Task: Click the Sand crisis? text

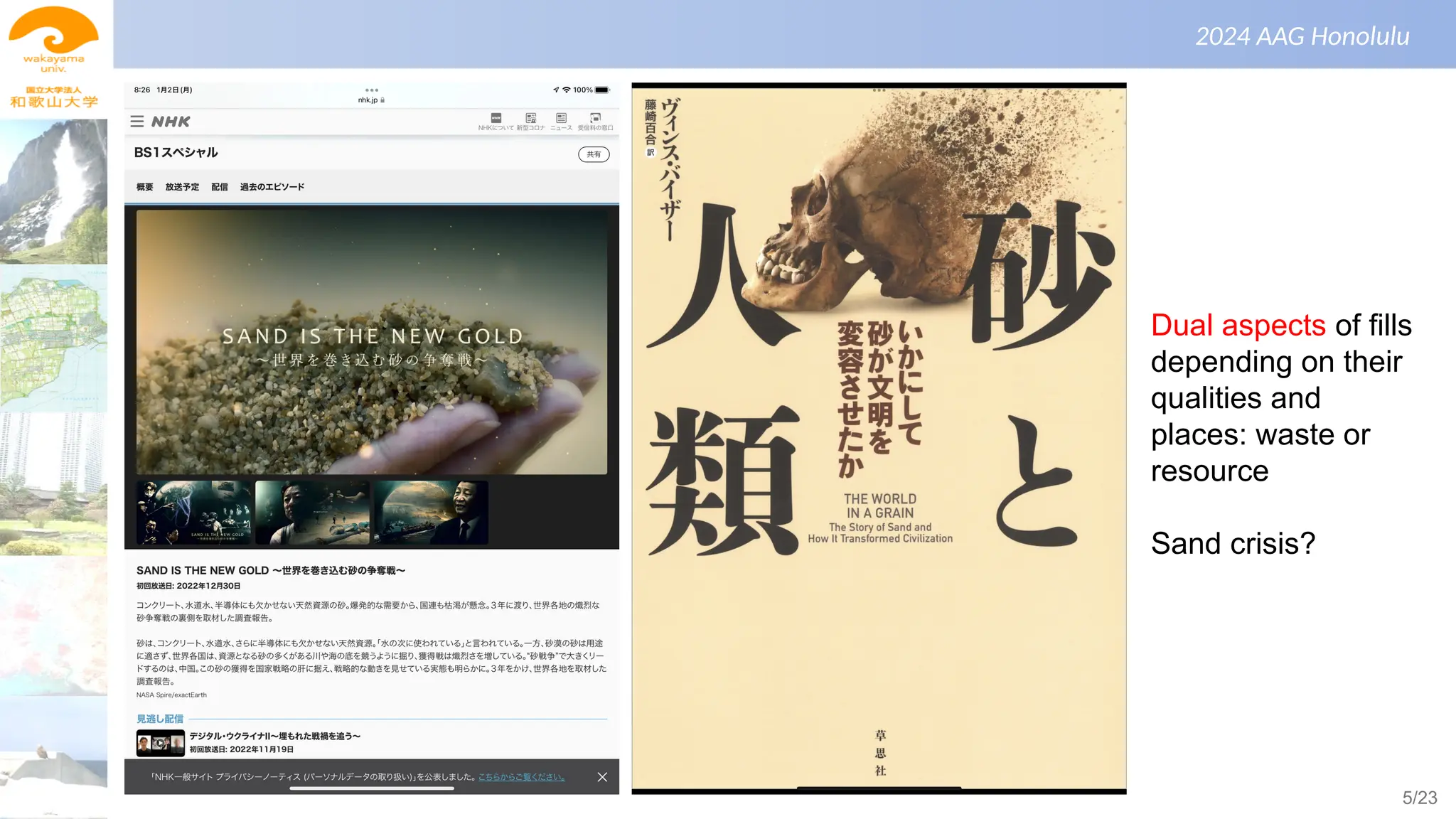Action: pos(1233,544)
